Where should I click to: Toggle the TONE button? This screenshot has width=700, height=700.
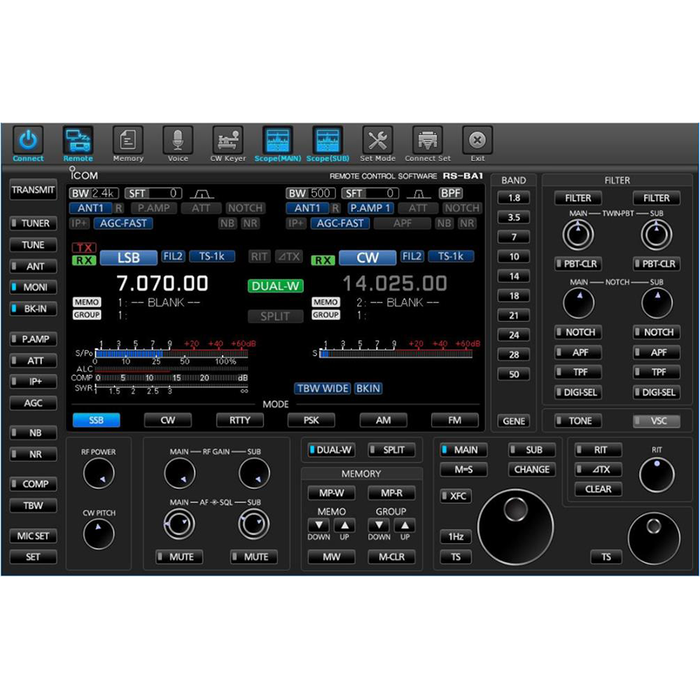(578, 421)
